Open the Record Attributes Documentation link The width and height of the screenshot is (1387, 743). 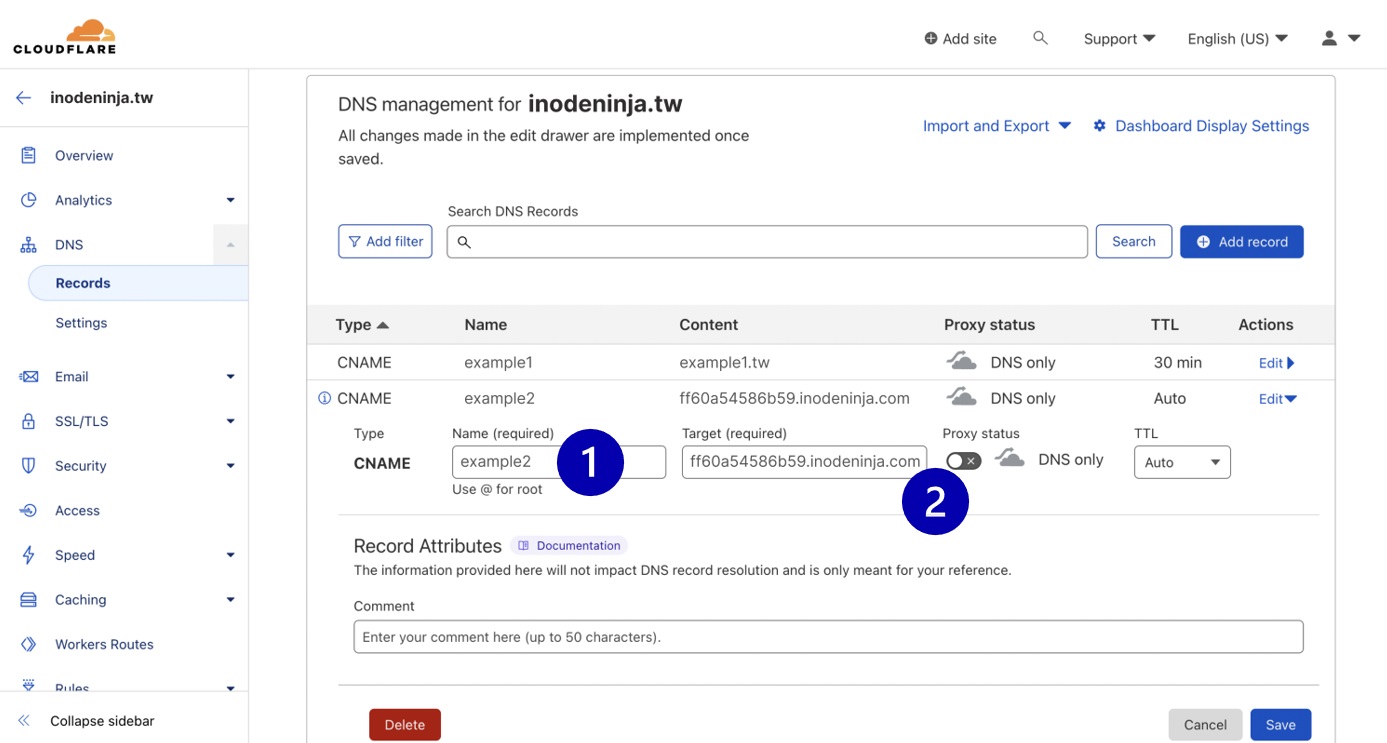coord(569,545)
